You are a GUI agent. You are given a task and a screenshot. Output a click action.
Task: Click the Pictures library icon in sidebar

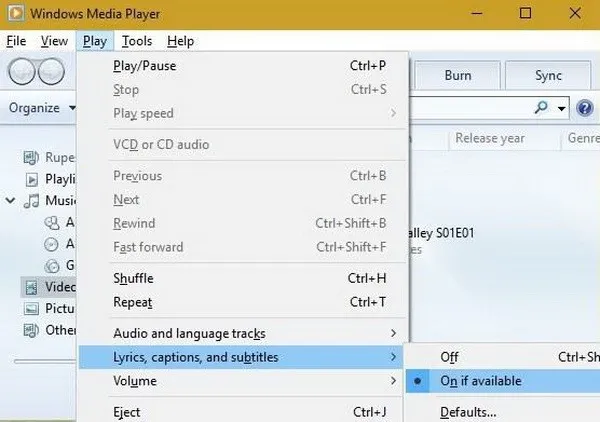point(30,309)
